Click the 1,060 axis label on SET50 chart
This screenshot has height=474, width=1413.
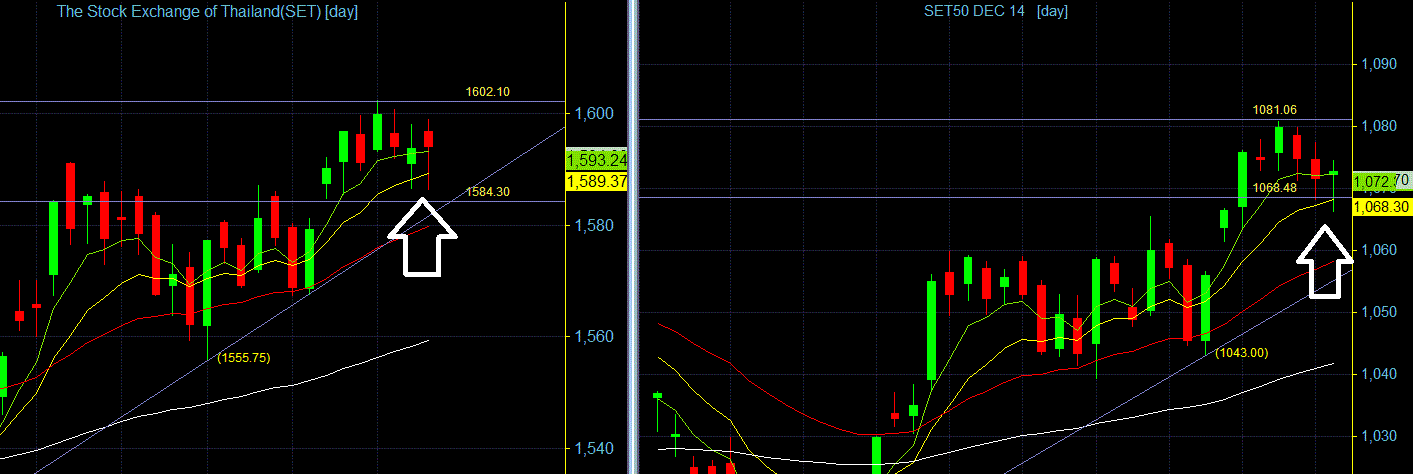(x=1379, y=250)
